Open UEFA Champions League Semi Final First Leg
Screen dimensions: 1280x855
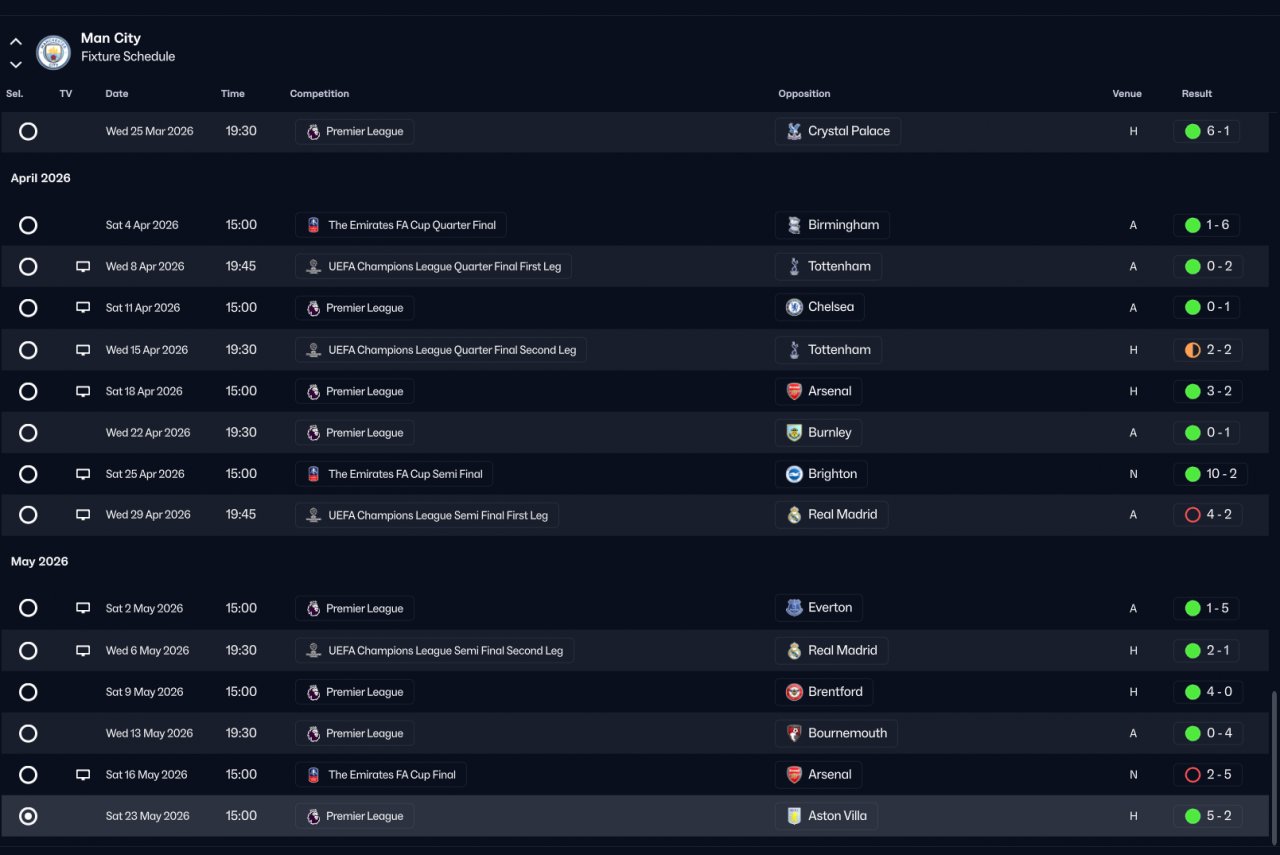pos(427,515)
